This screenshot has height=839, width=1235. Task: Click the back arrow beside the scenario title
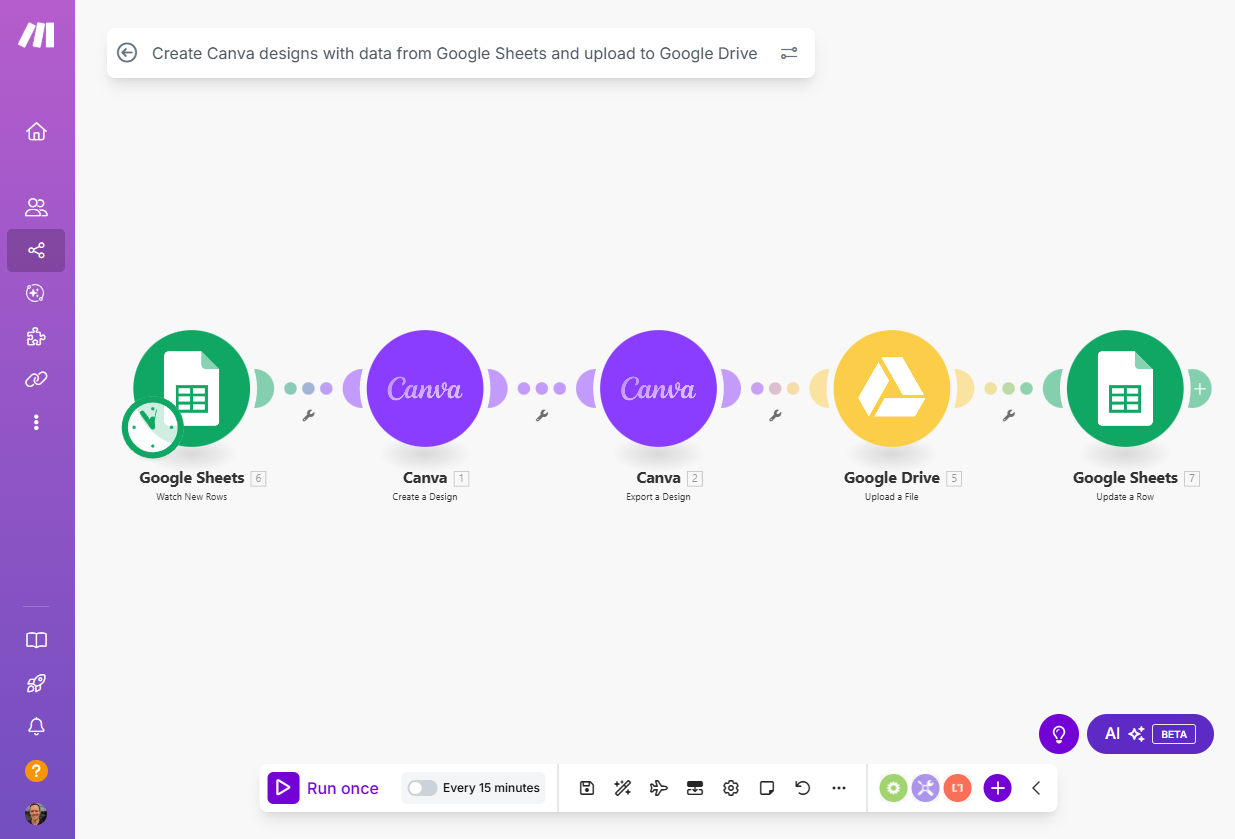click(x=127, y=52)
